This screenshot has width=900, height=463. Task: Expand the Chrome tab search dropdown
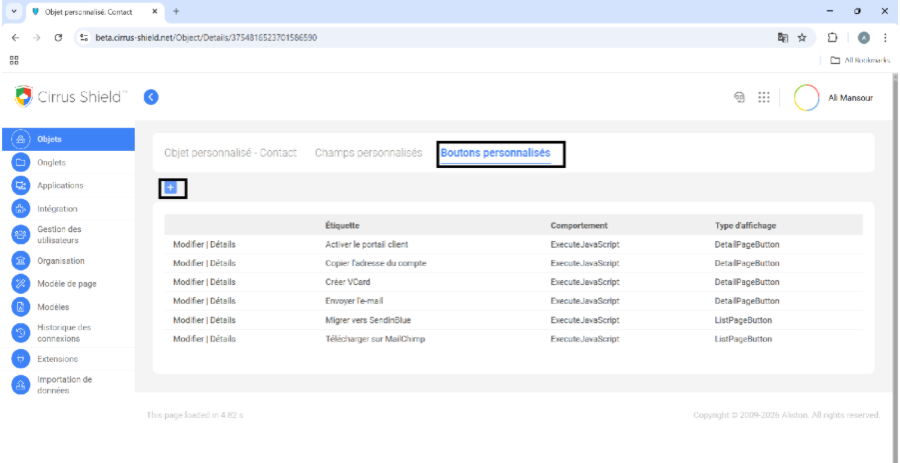point(13,11)
